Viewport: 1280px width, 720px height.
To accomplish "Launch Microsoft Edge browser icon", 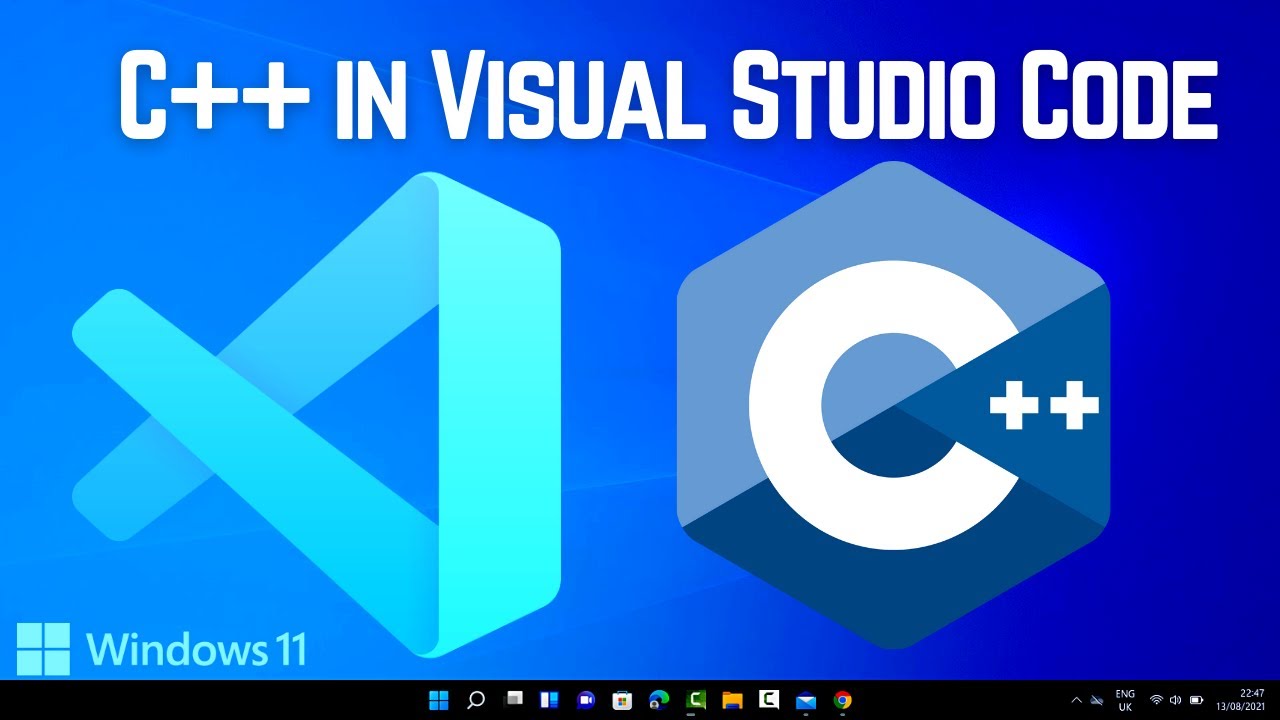I will coord(659,700).
